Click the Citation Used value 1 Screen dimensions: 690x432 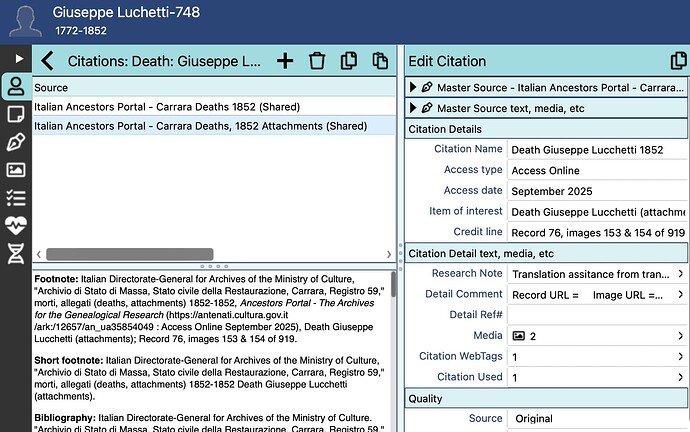click(x=515, y=377)
